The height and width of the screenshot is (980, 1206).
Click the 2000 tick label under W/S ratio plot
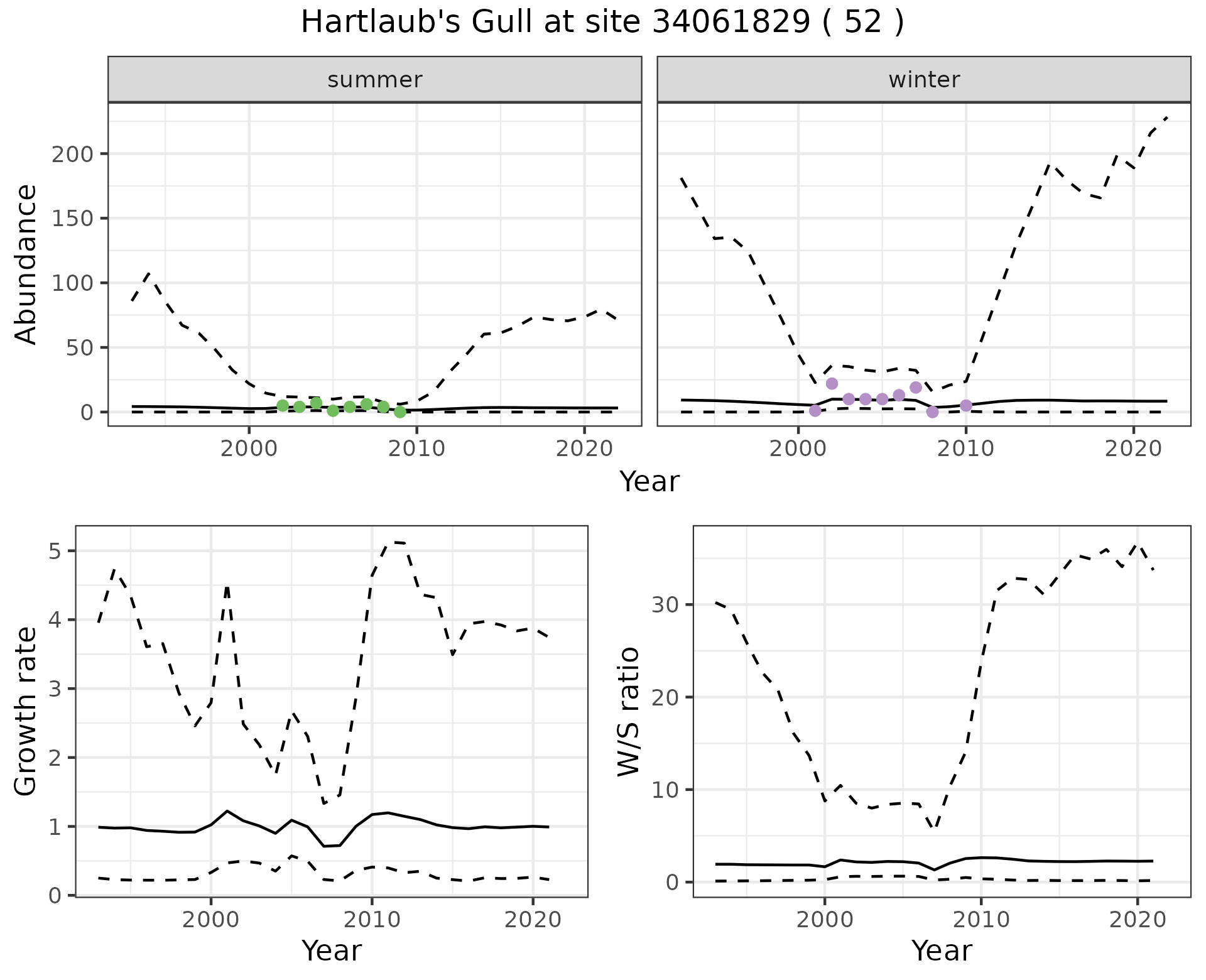tap(825, 920)
